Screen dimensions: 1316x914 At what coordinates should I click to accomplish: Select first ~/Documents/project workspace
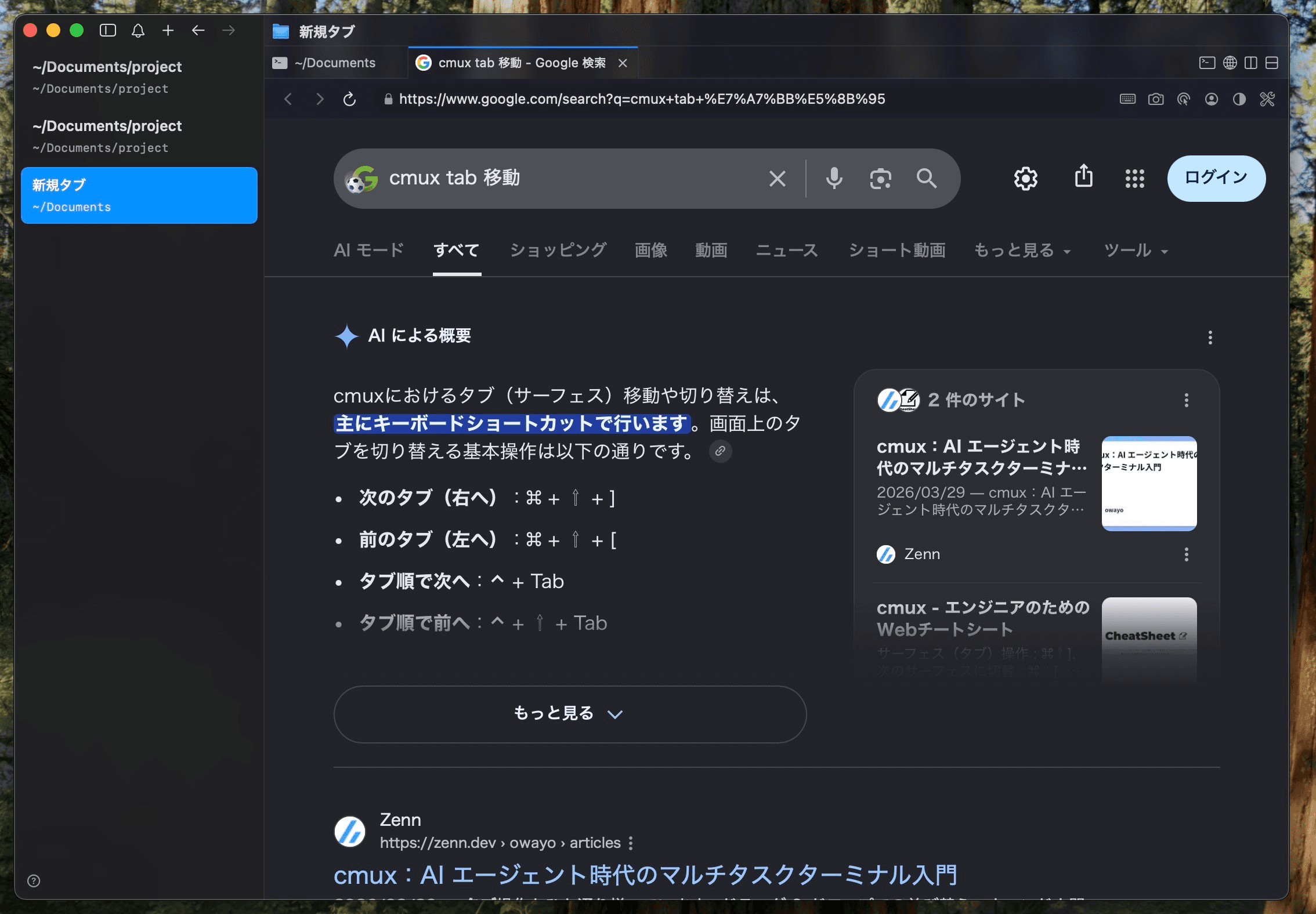tap(139, 77)
